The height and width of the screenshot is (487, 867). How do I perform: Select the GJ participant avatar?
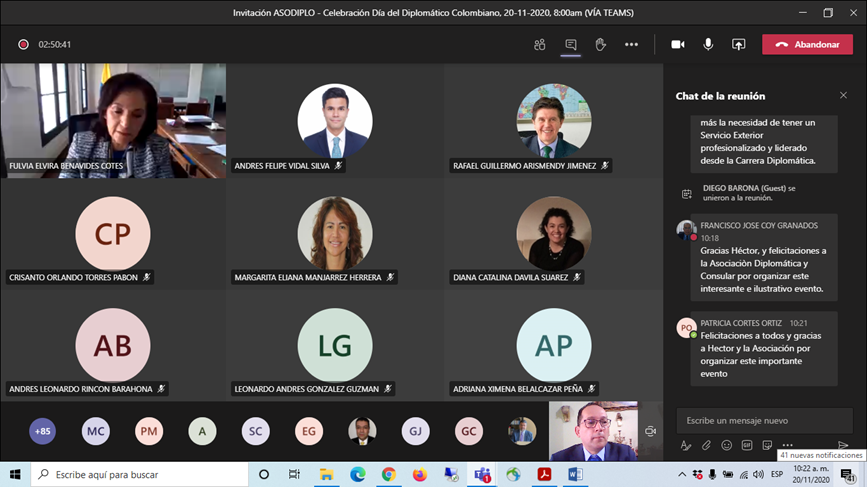click(415, 431)
